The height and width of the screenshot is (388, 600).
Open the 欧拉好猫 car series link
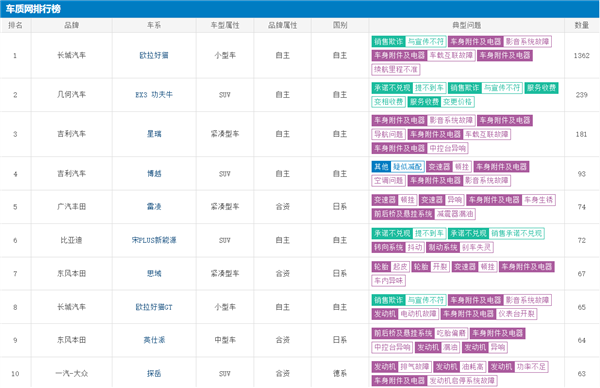[x=154, y=55]
